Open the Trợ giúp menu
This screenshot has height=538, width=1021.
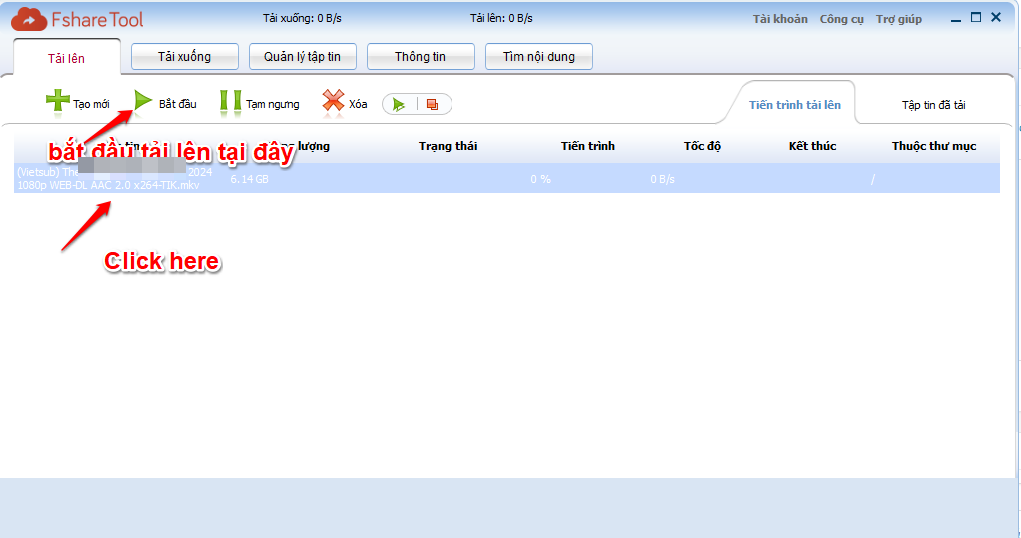click(x=898, y=19)
